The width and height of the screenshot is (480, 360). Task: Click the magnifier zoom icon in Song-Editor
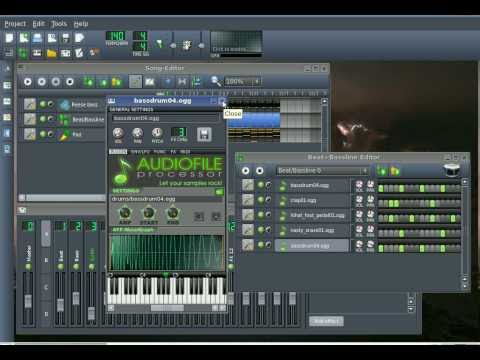point(216,81)
